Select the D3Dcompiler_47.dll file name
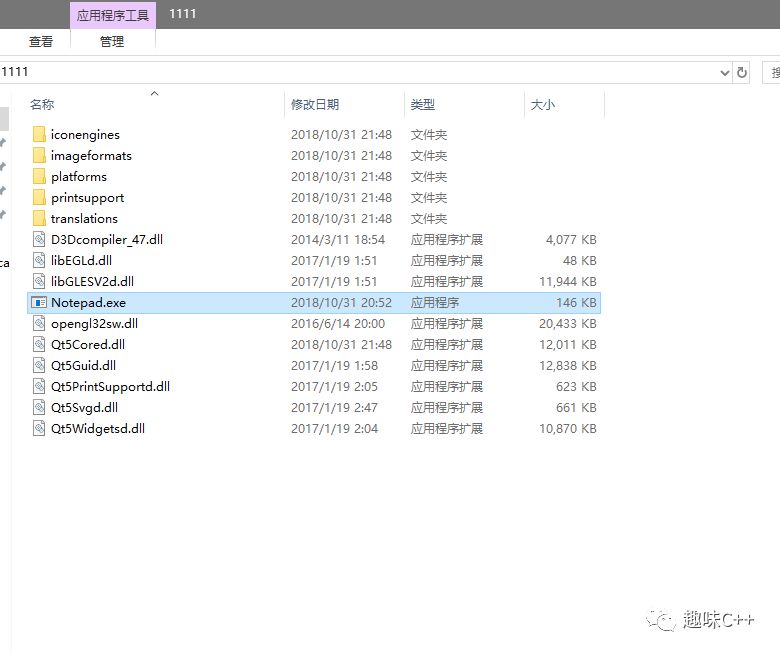Viewport: 780px width, 654px height. point(107,239)
